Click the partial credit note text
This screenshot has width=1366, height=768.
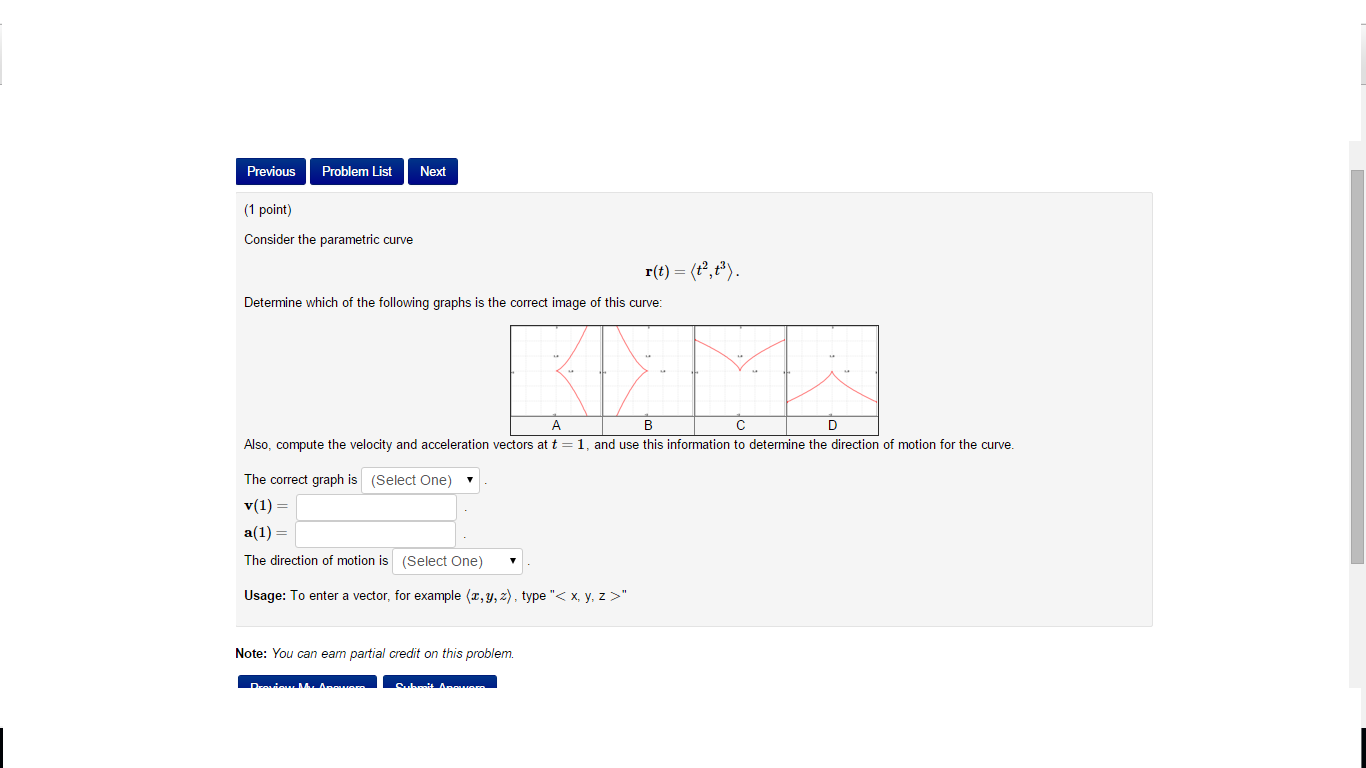pos(375,653)
